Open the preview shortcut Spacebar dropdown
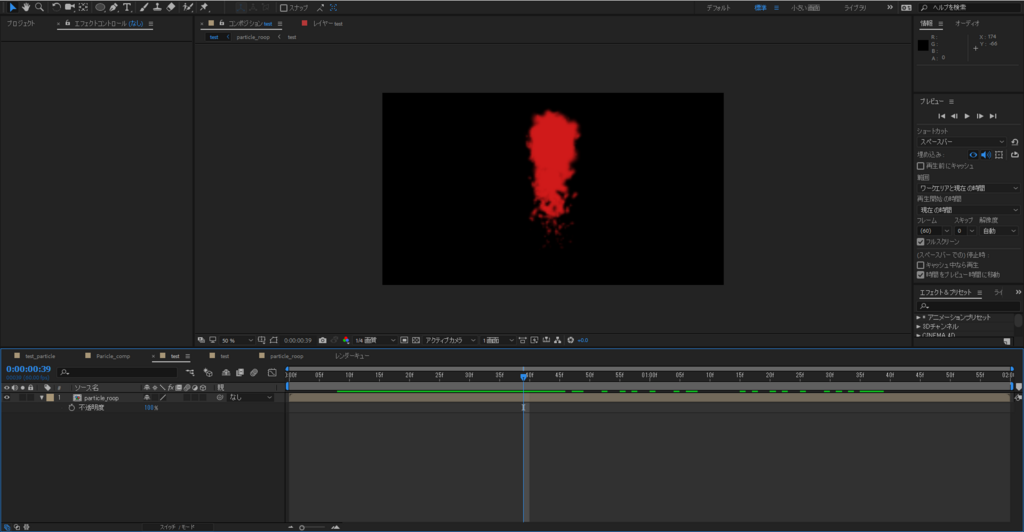The image size is (1024, 532). tap(962, 142)
